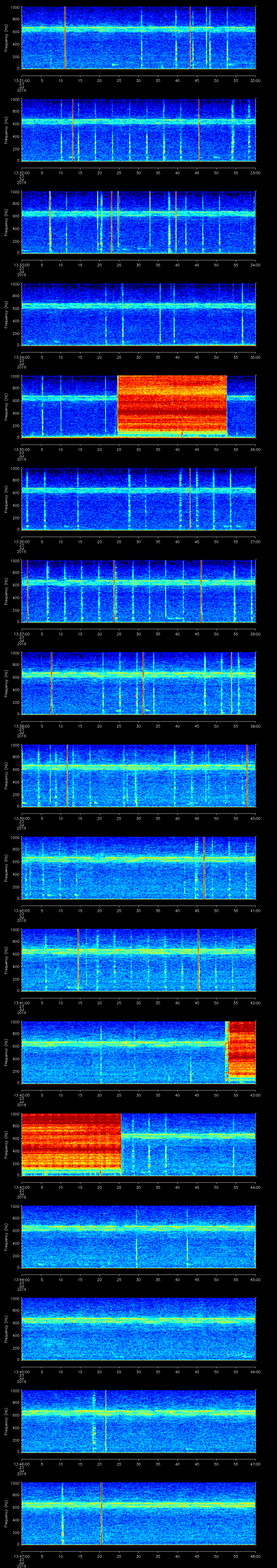The image size is (277, 1568).
Task: Click the 40:00 end time label
Action: [x=255, y=818]
